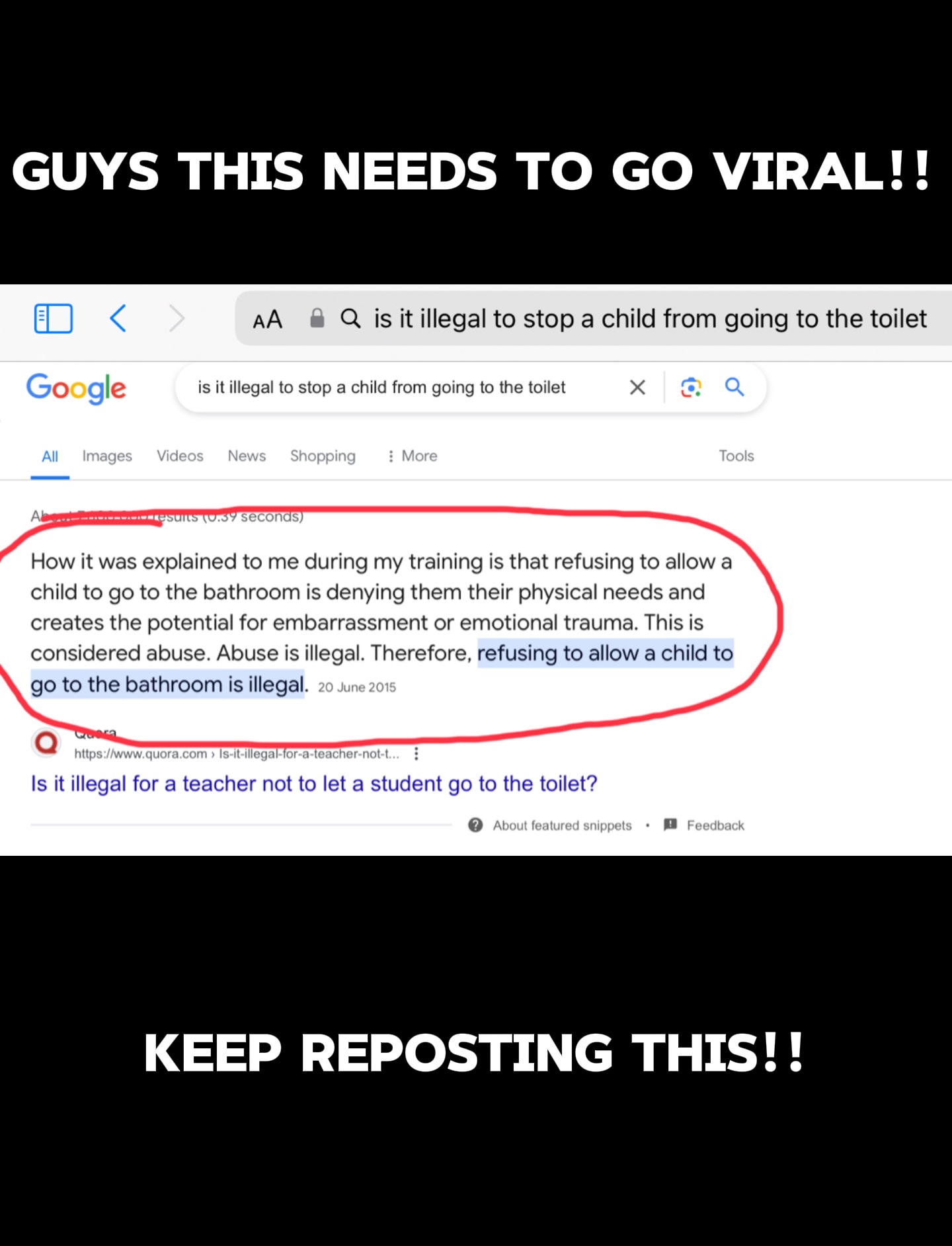
Task: Open the Quora teacher toilet question link
Action: click(314, 784)
